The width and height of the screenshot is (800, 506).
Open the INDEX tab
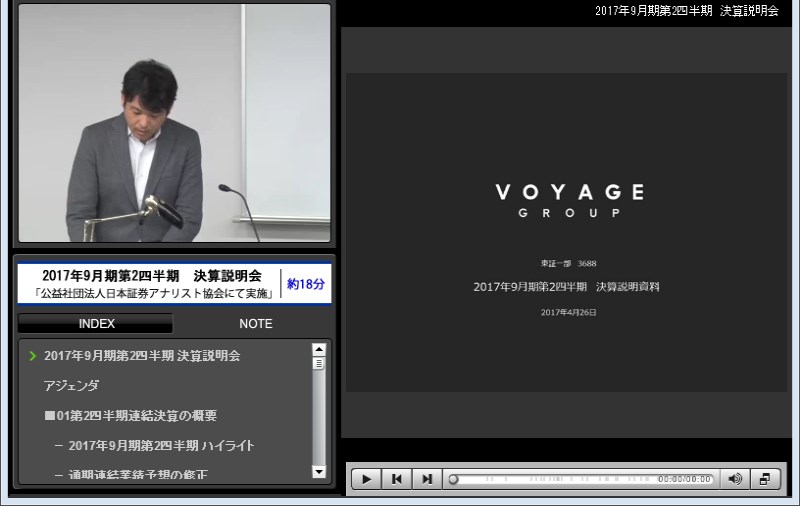click(x=96, y=324)
